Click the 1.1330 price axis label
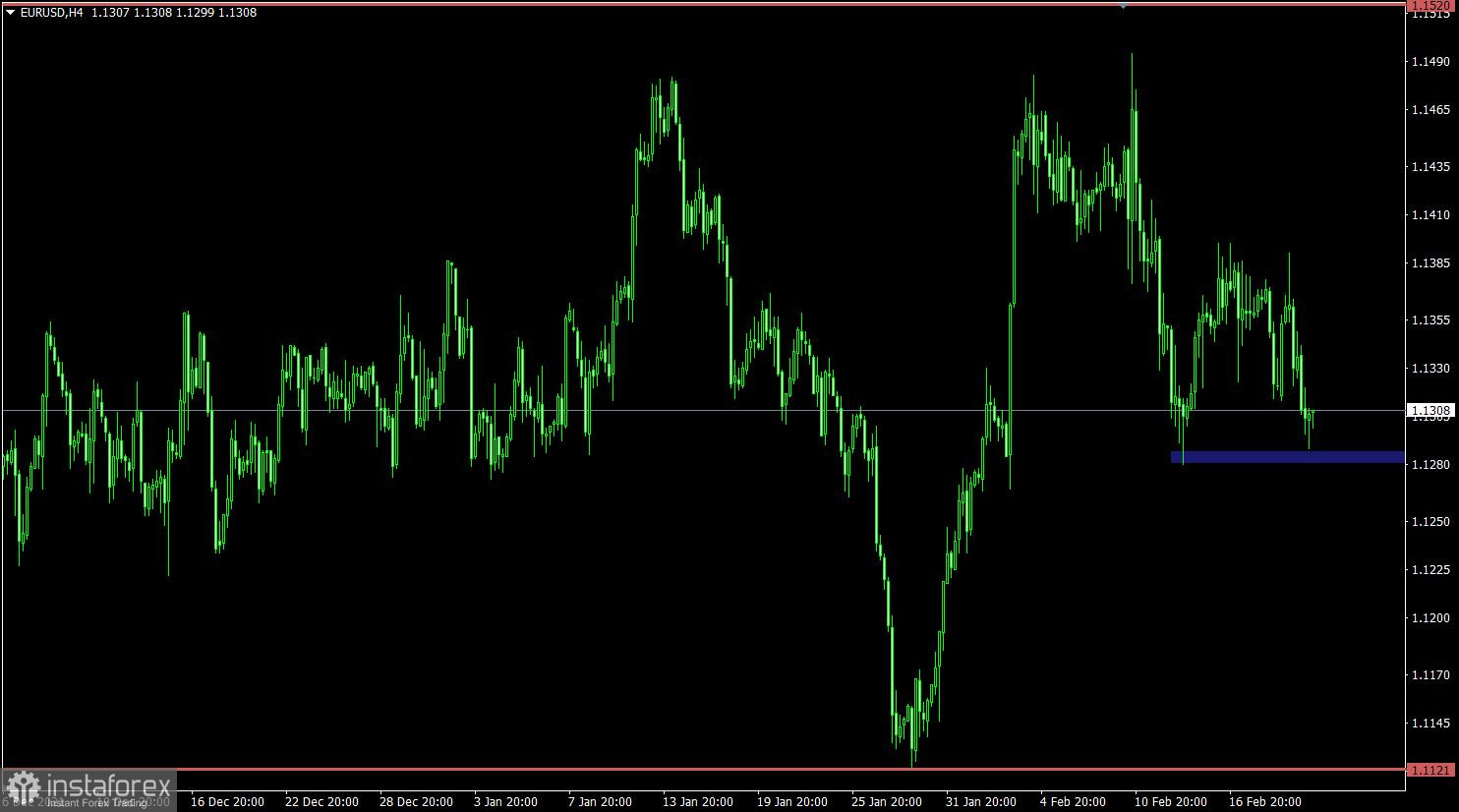 coord(1430,368)
